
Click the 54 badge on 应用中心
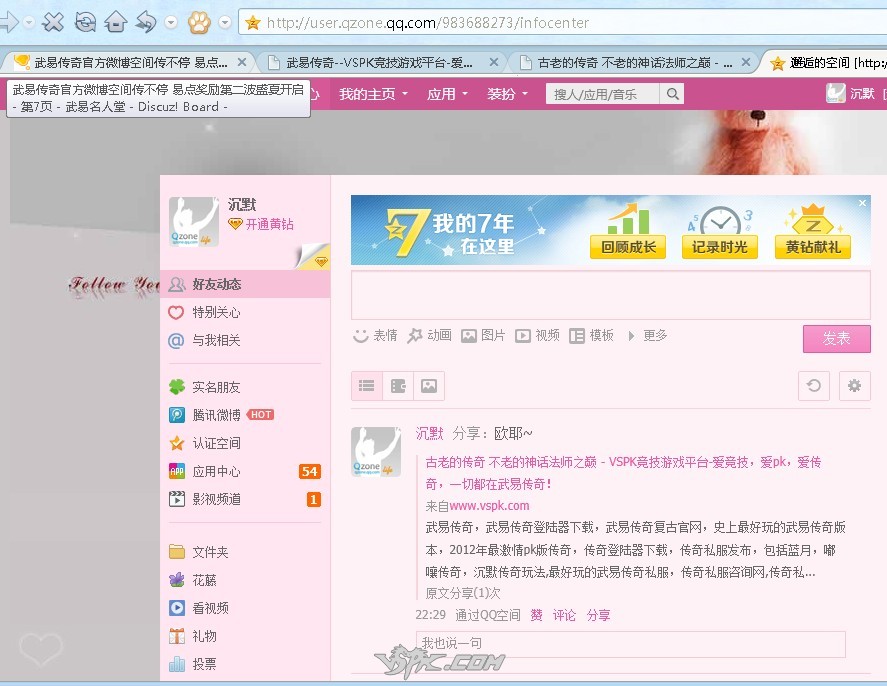pyautogui.click(x=309, y=472)
